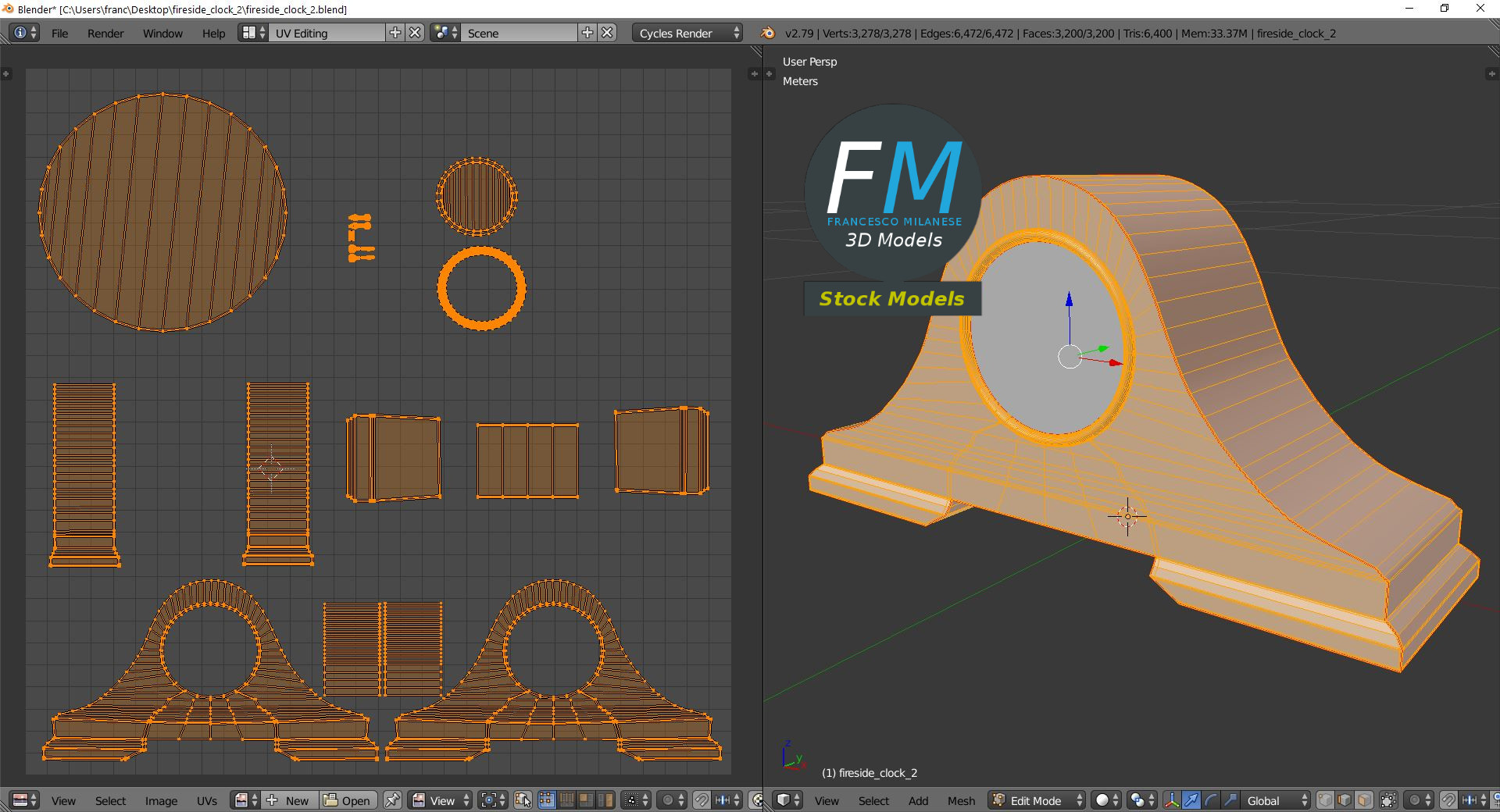
Task: Open the UVs menu in UV editor
Action: tap(207, 800)
